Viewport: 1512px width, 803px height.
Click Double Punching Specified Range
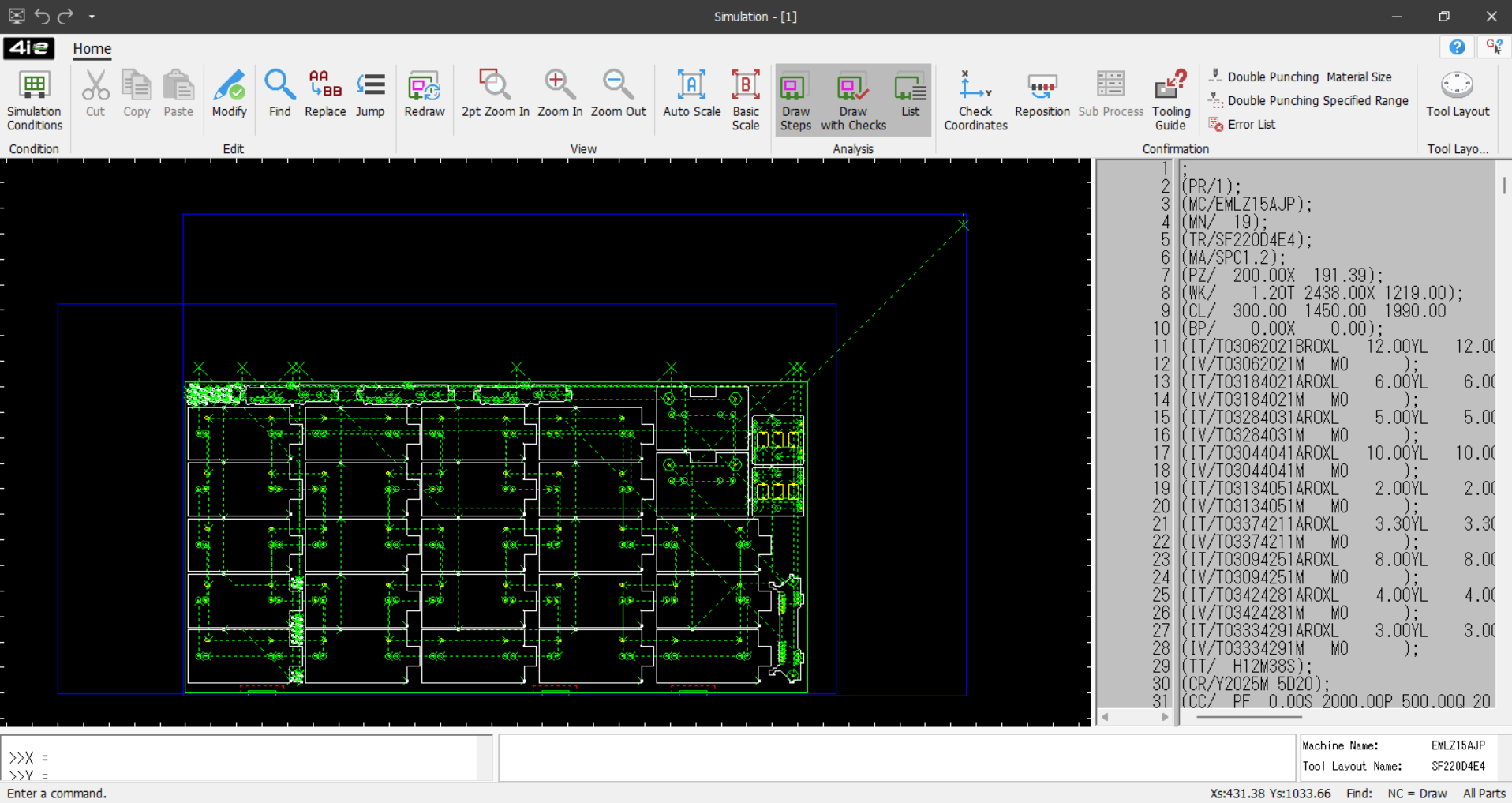[1317, 101]
